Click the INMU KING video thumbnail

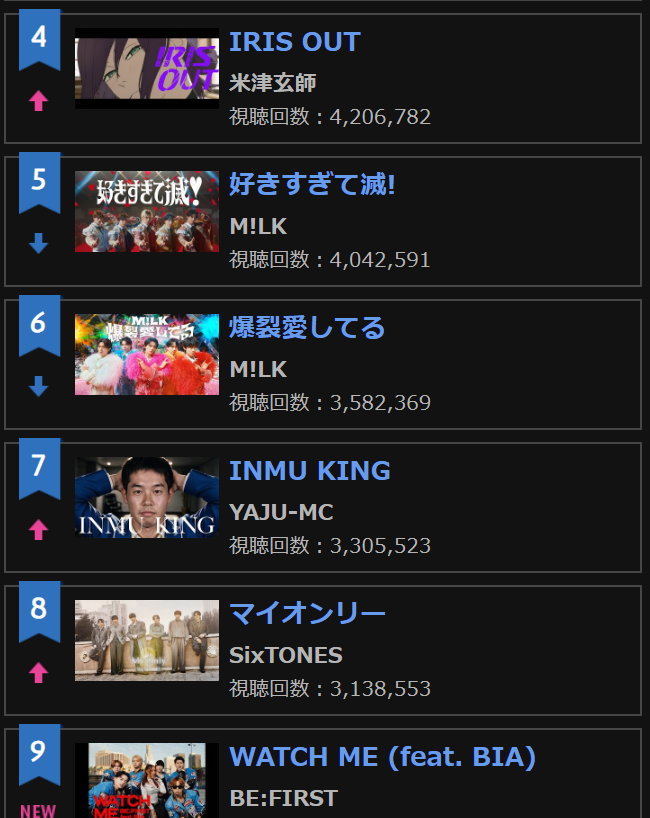pos(147,497)
